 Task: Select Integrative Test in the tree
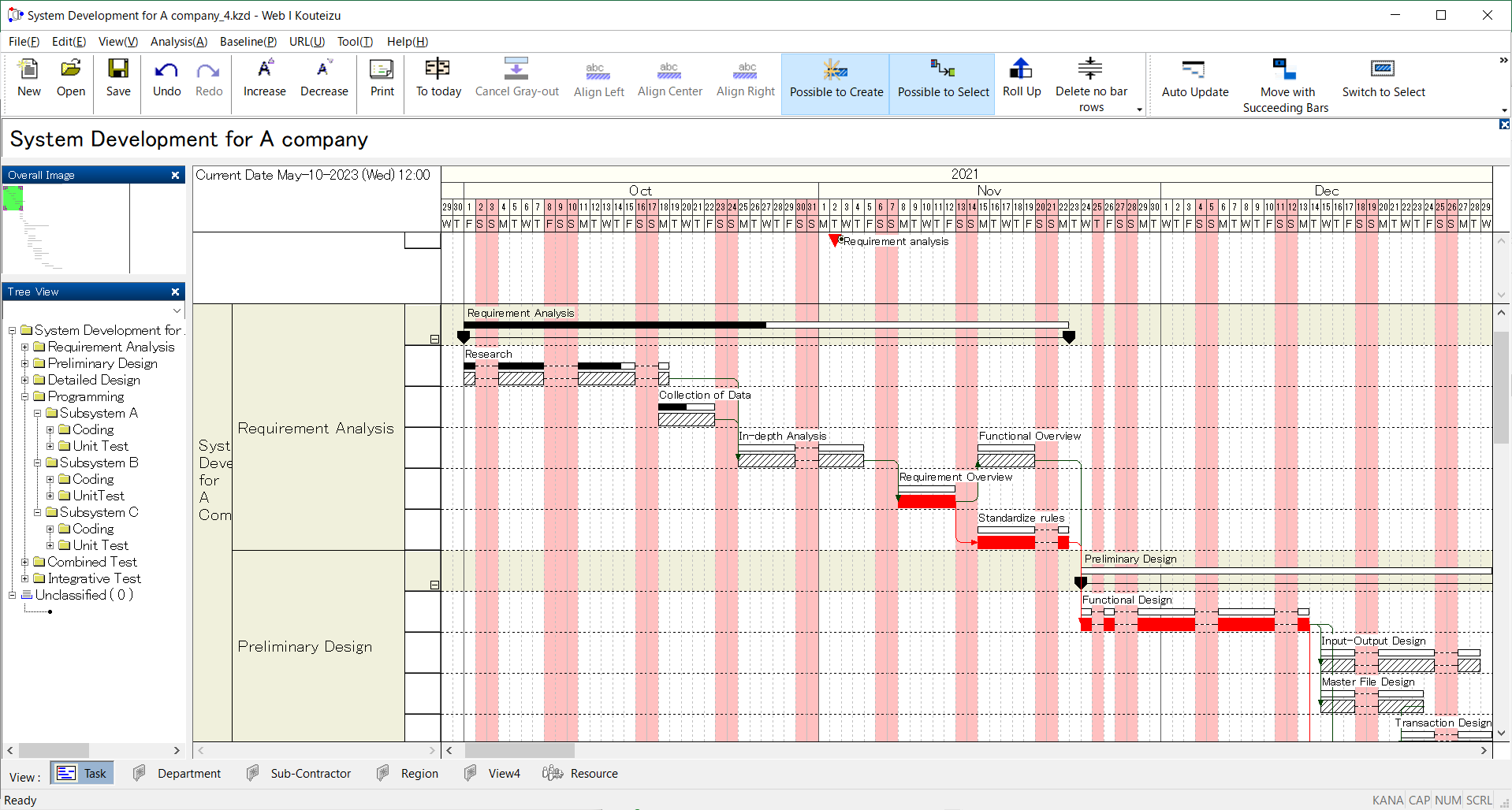point(94,578)
